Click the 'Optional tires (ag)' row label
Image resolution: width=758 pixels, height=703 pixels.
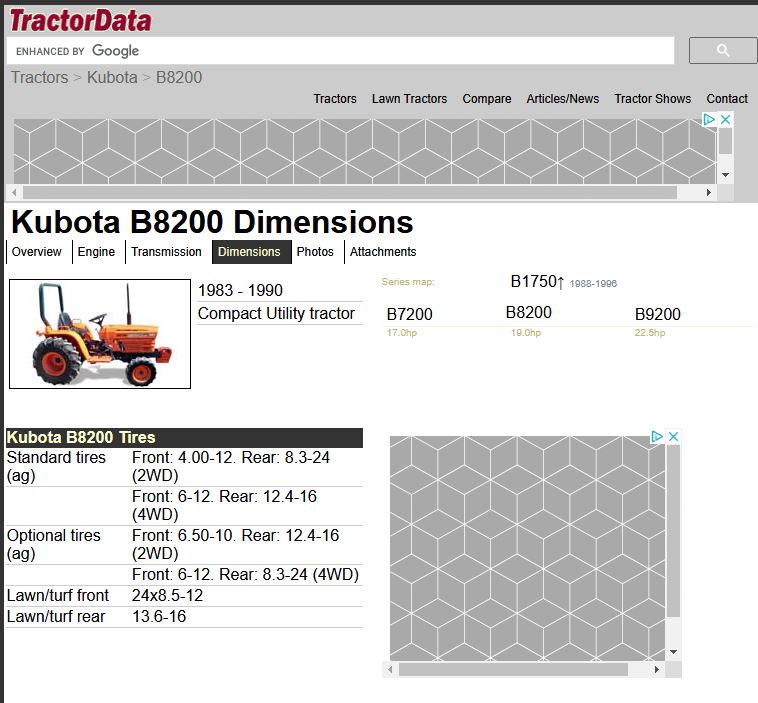(54, 544)
